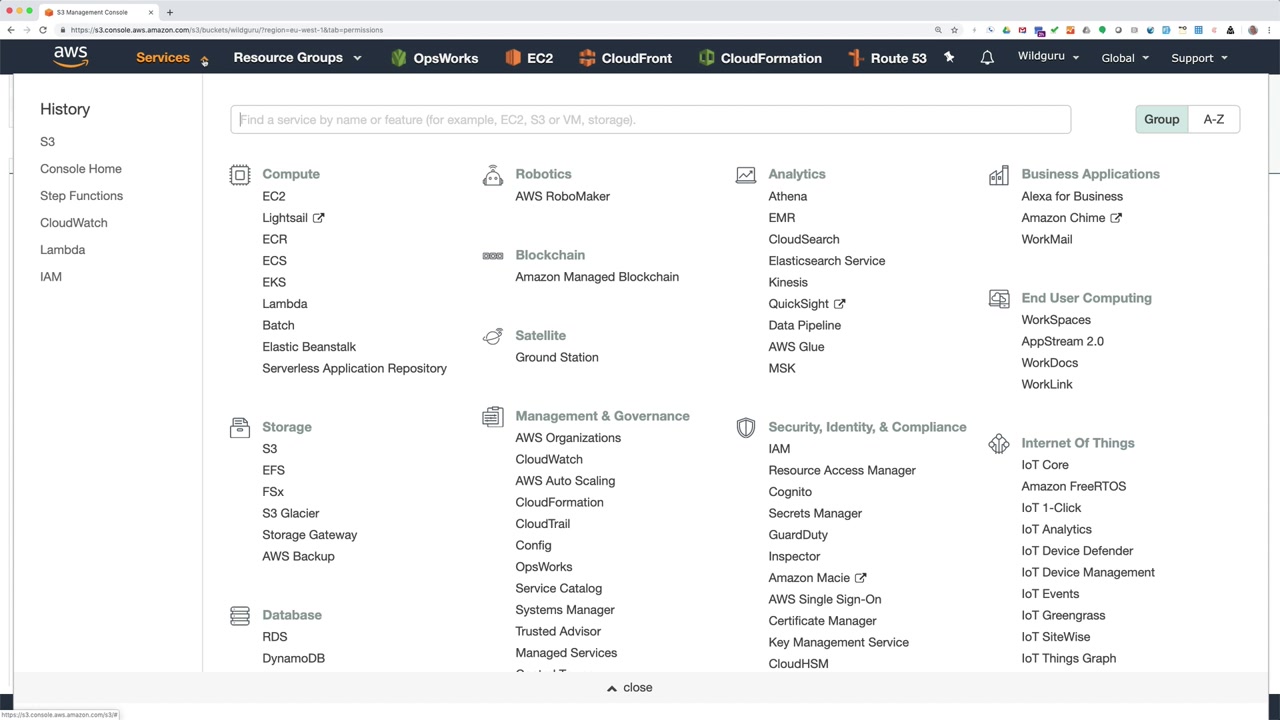Open the Support menu
Screen dimensions: 1280x720
[1199, 58]
